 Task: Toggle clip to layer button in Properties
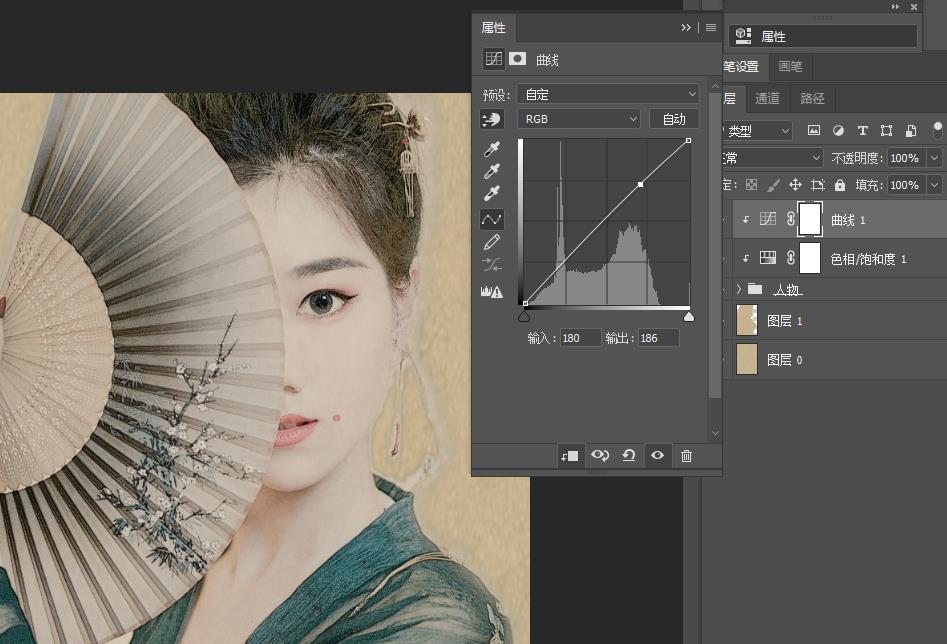click(x=569, y=456)
